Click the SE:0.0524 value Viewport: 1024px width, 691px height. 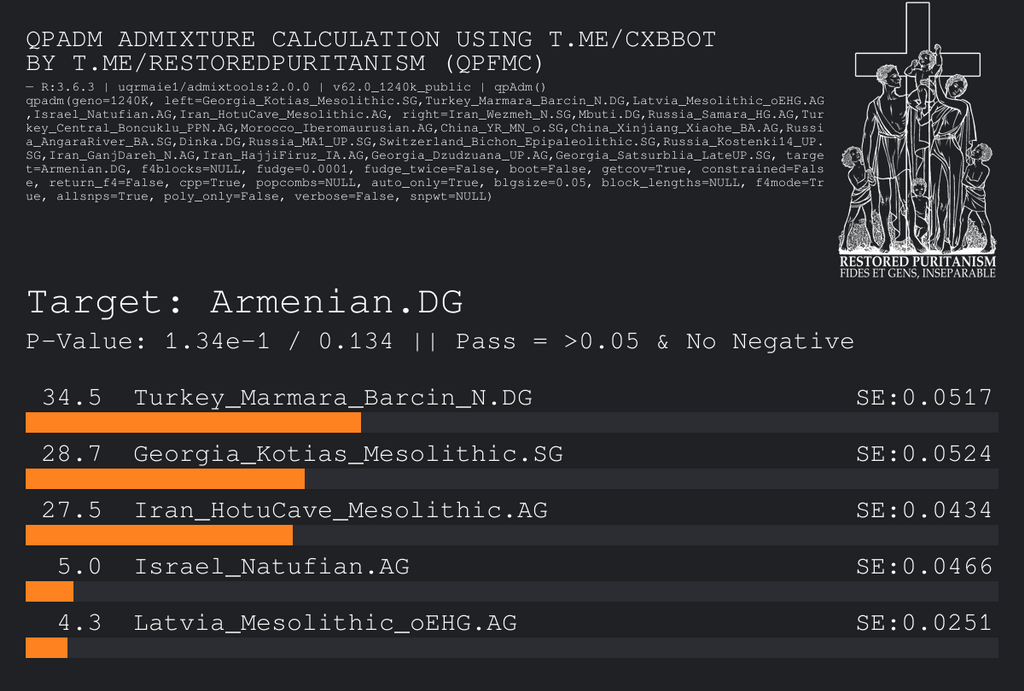click(x=924, y=454)
